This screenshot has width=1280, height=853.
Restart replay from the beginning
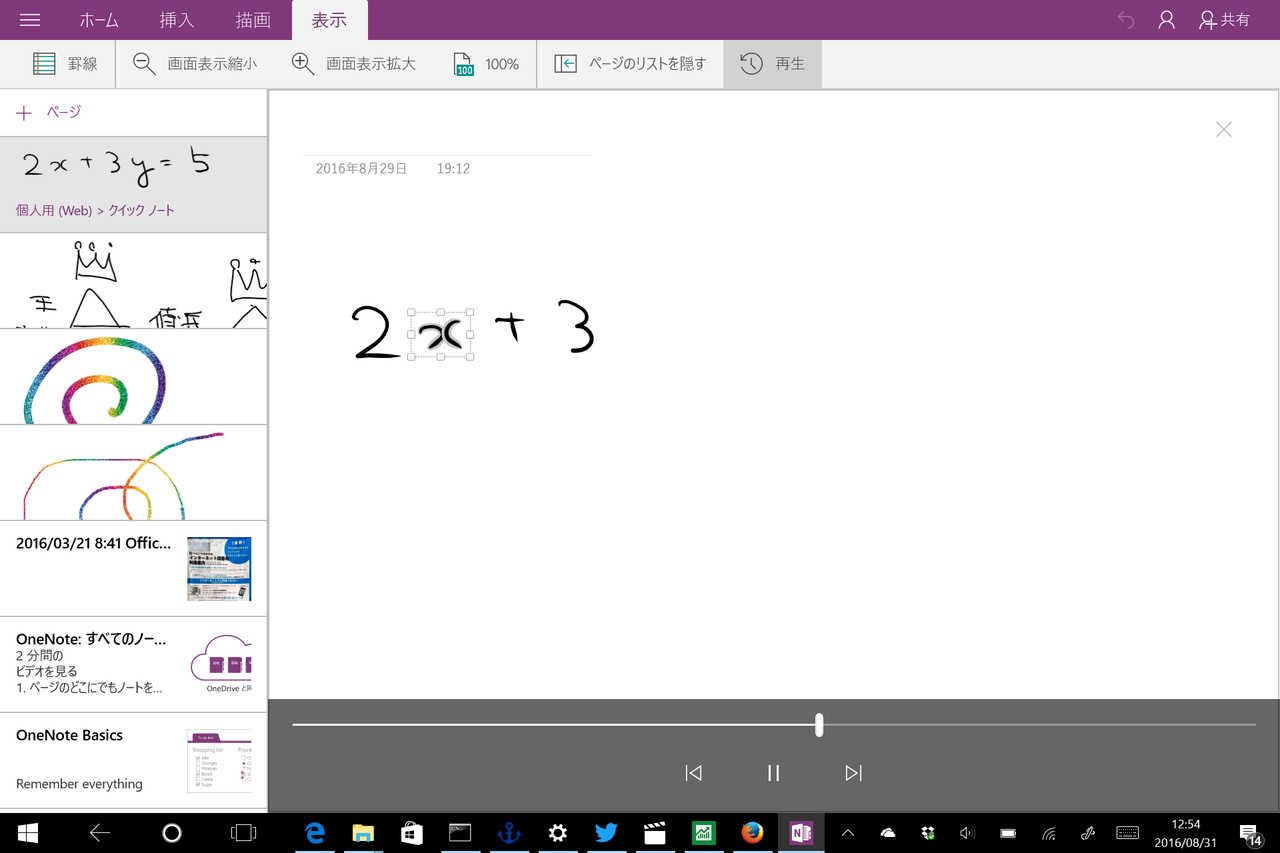click(693, 772)
